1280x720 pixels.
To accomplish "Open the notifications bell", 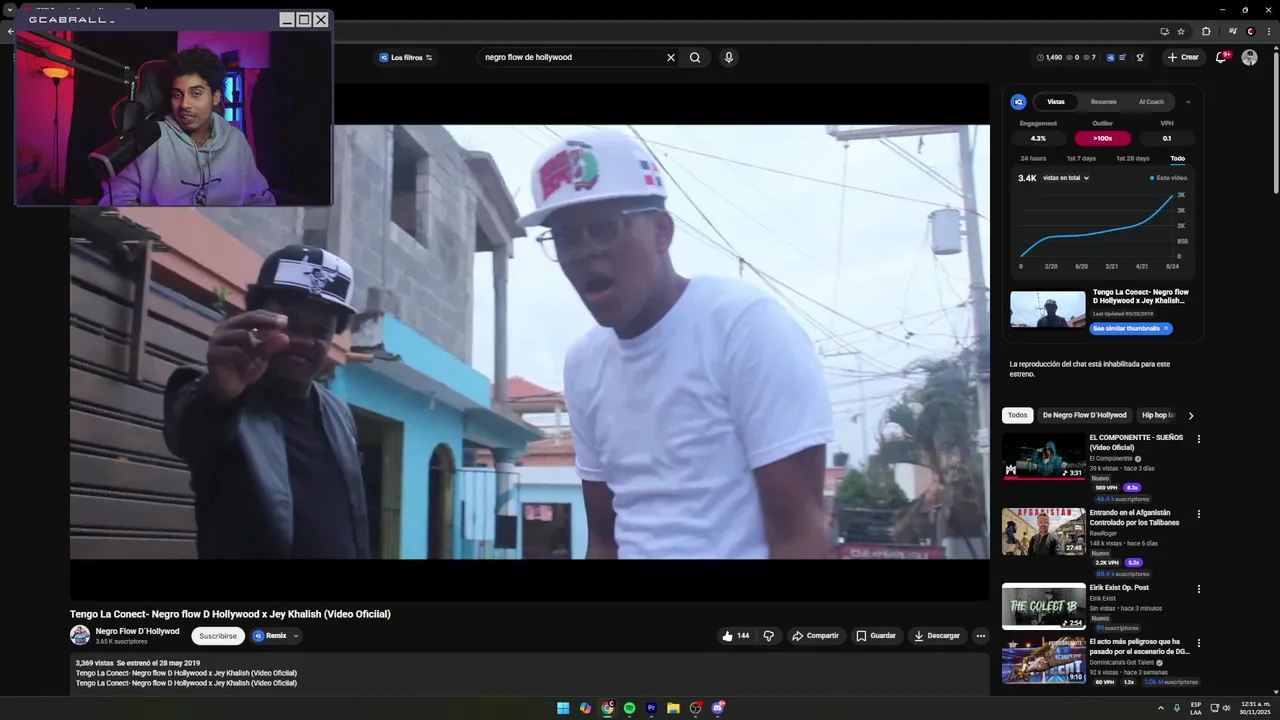I will (1221, 57).
